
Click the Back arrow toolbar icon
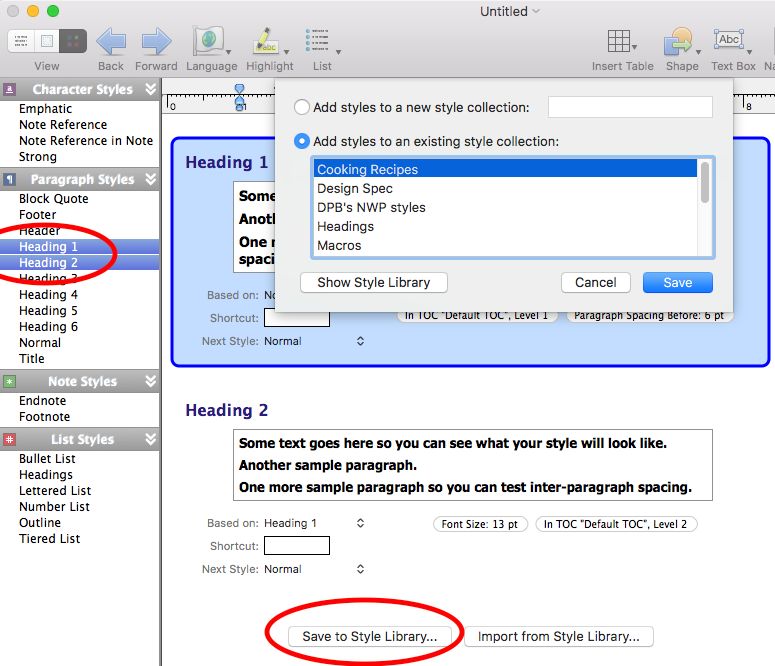(110, 42)
